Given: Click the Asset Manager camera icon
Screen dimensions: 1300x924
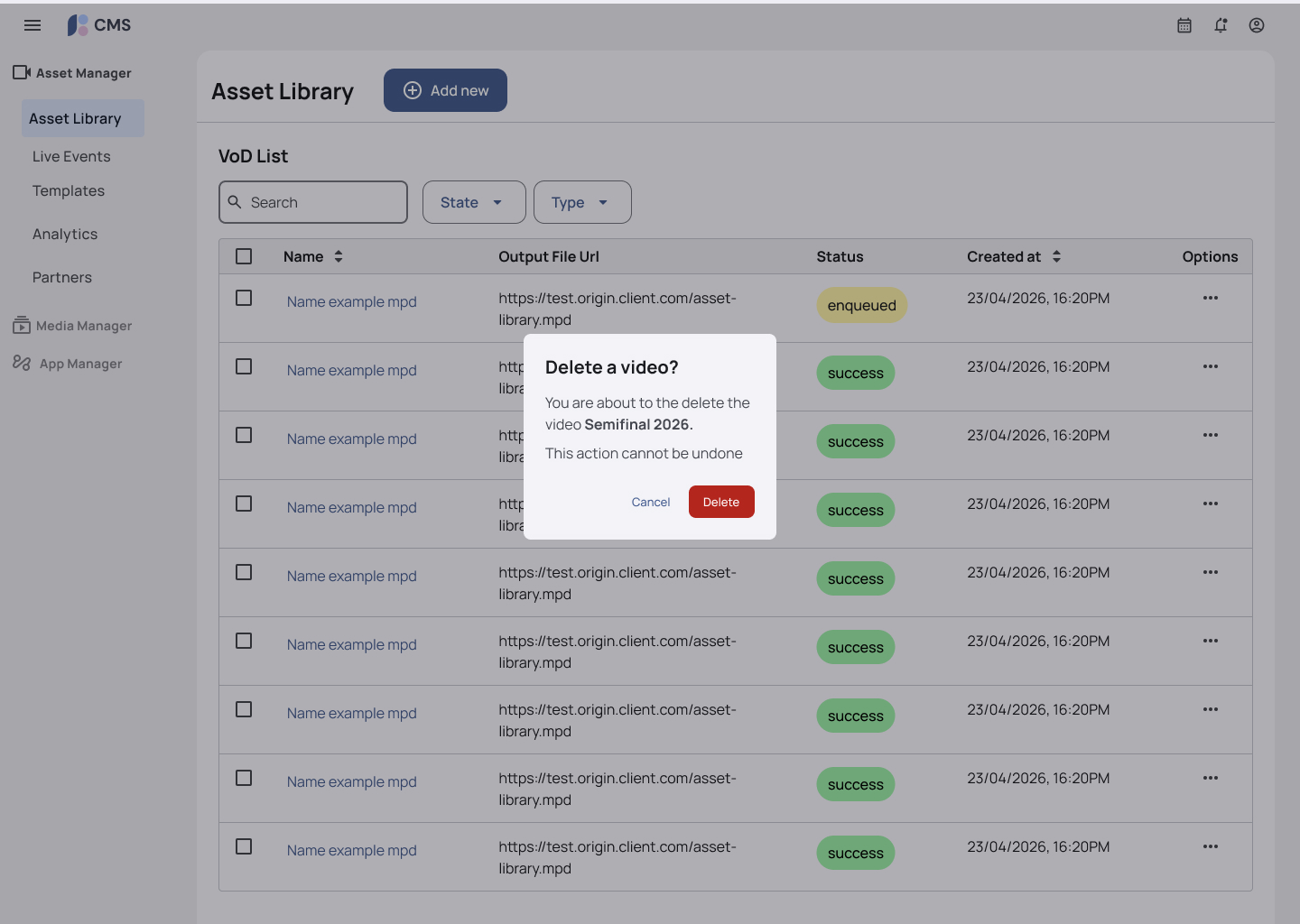Looking at the screenshot, I should [22, 72].
